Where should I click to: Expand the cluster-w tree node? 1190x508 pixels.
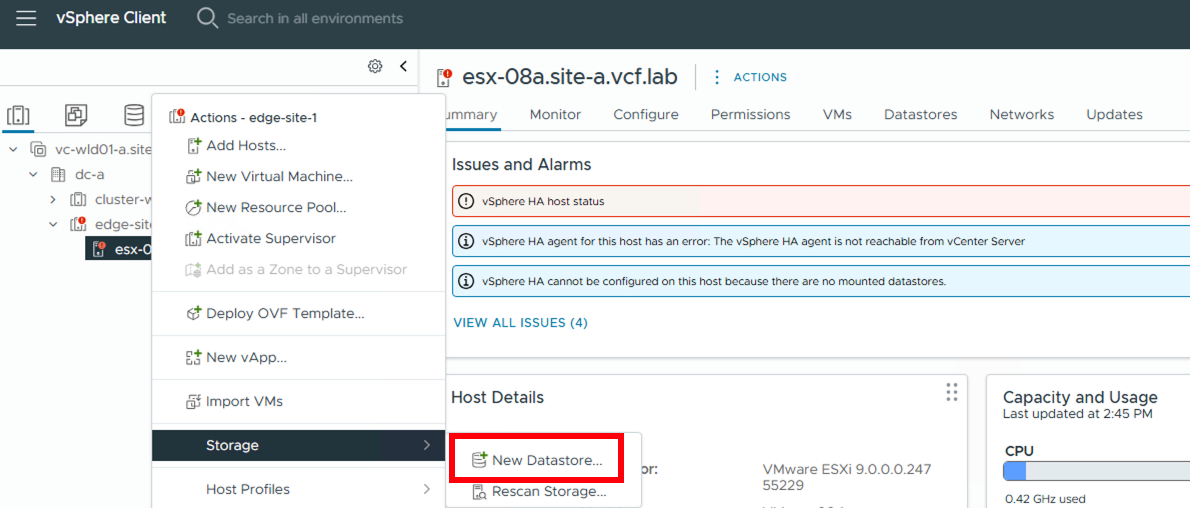point(53,199)
